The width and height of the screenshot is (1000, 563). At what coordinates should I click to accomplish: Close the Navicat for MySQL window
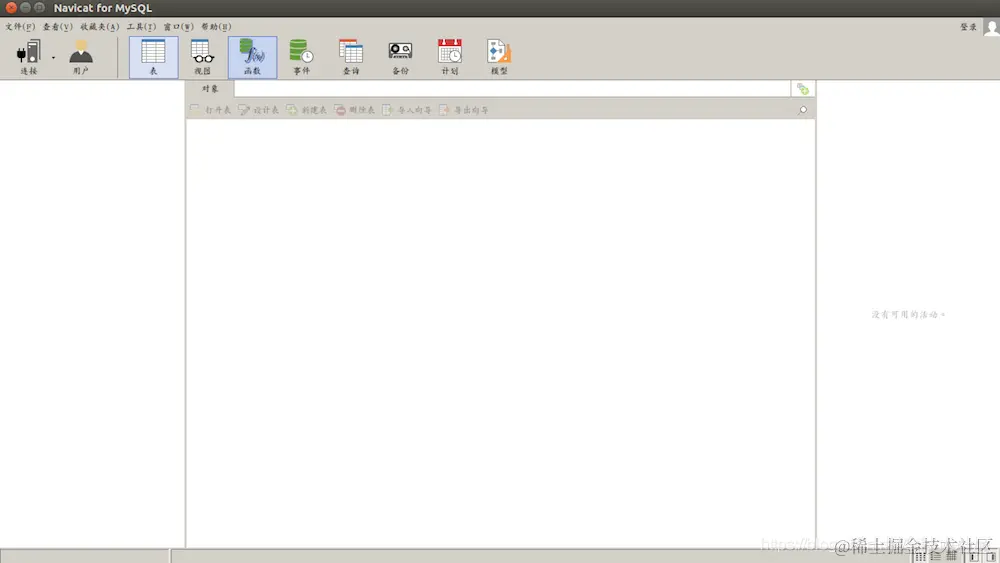(x=11, y=8)
